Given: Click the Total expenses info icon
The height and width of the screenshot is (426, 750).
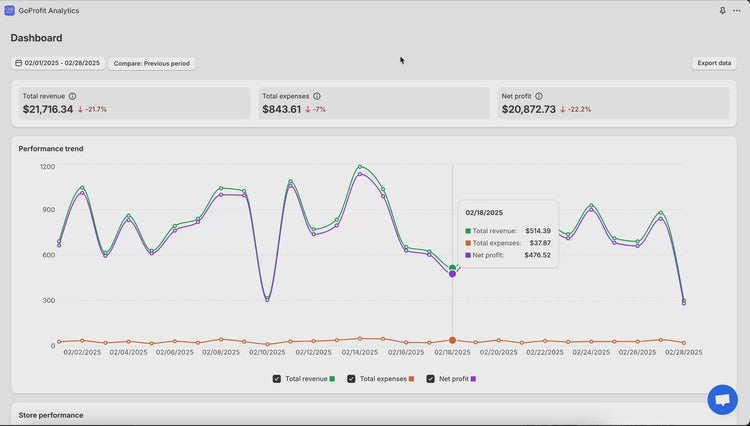Looking at the screenshot, I should [x=317, y=96].
